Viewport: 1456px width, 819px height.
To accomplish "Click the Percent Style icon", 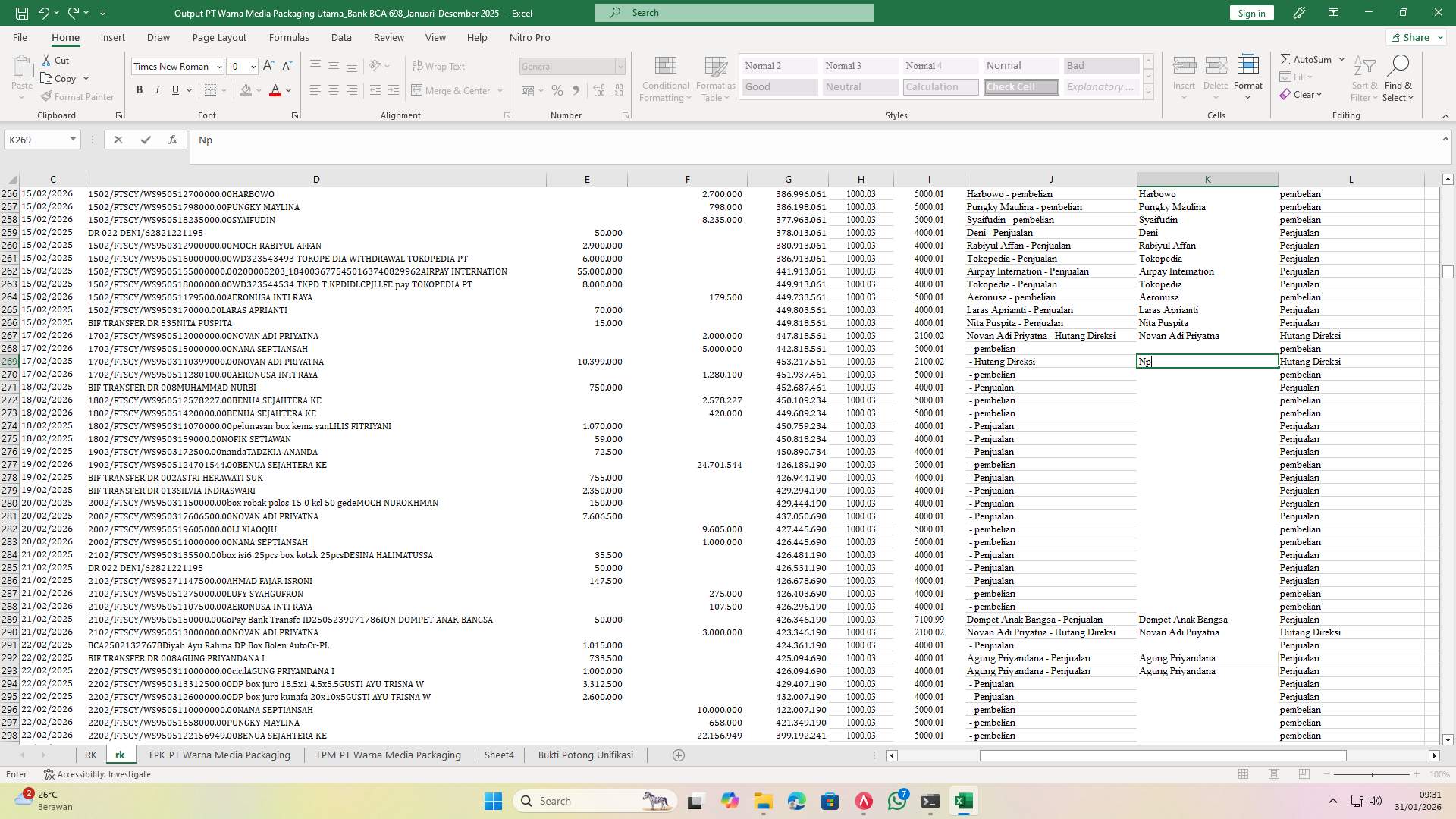I will click(x=557, y=90).
